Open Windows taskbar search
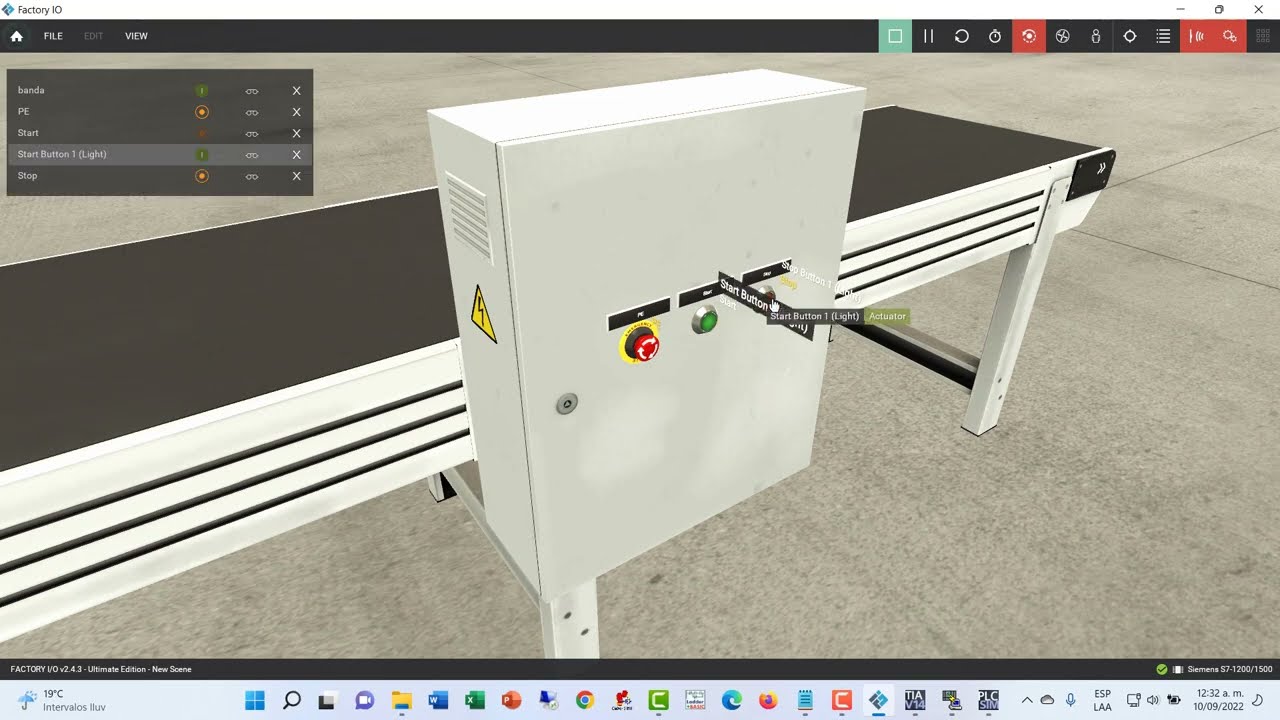The height and width of the screenshot is (720, 1280). point(292,700)
